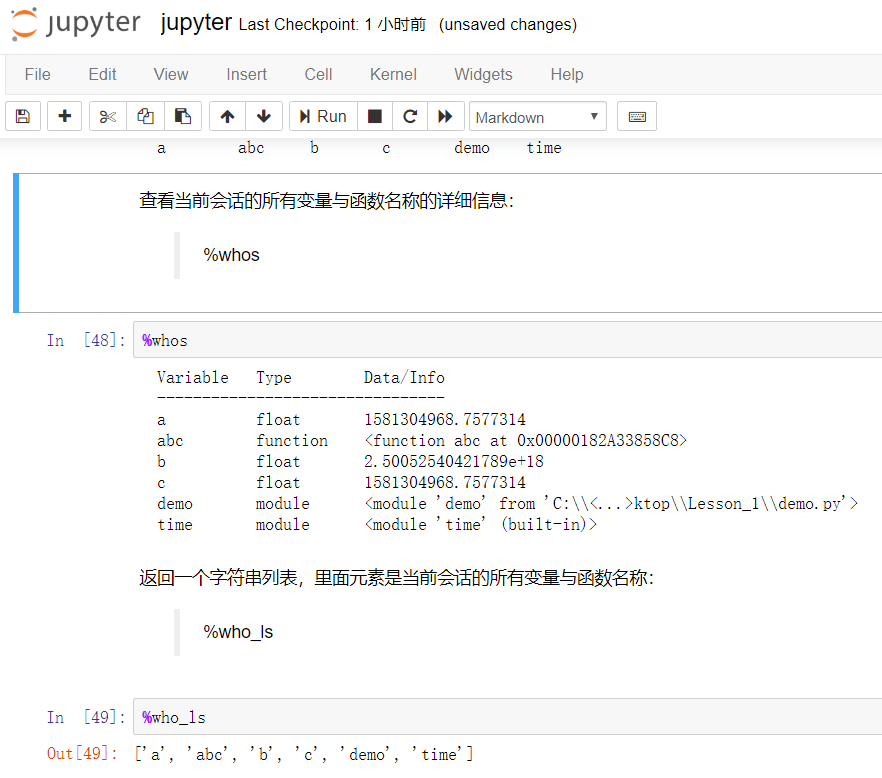Click the 'Type' column header in output

[274, 377]
